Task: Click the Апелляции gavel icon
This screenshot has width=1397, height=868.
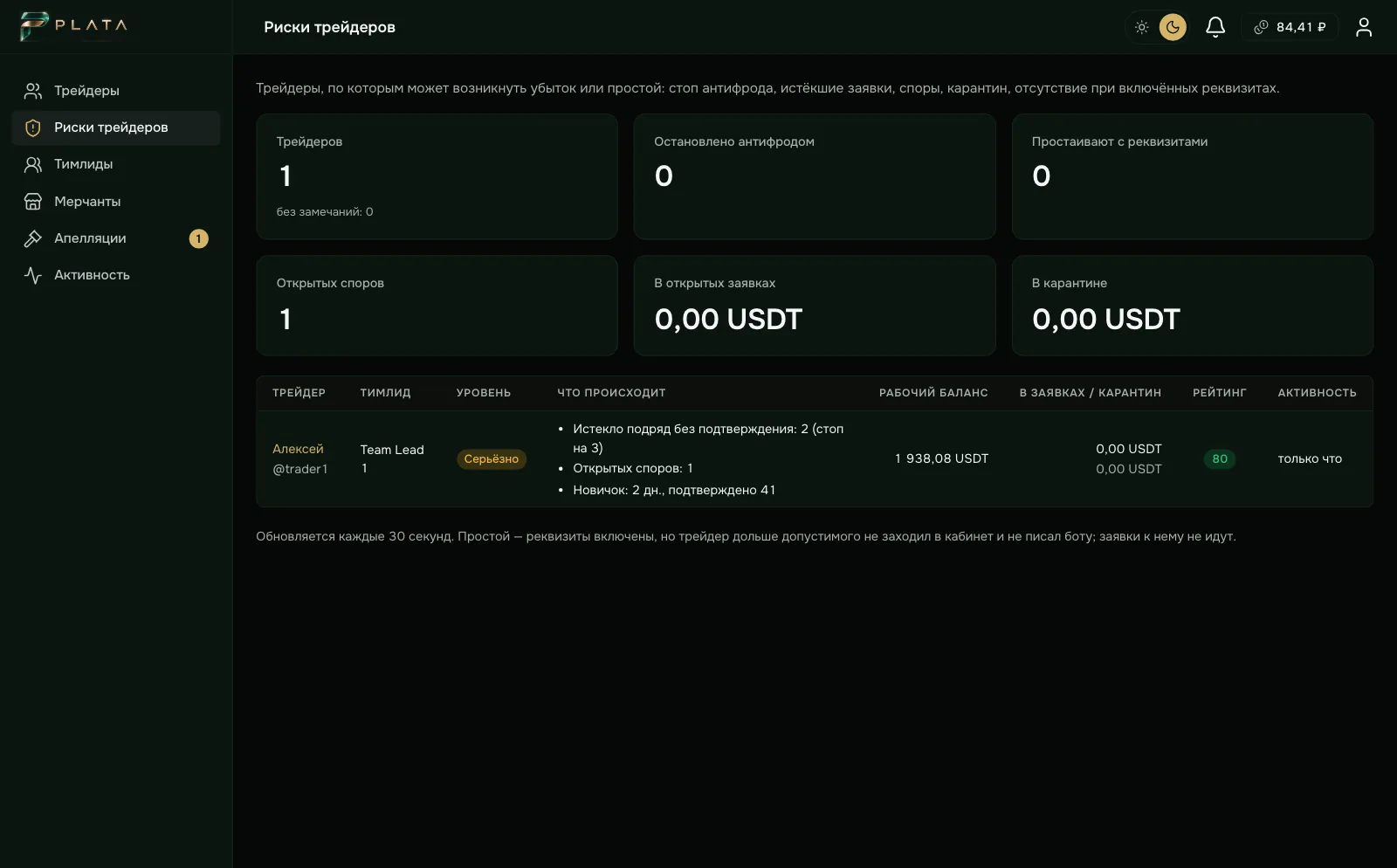Action: [x=33, y=238]
